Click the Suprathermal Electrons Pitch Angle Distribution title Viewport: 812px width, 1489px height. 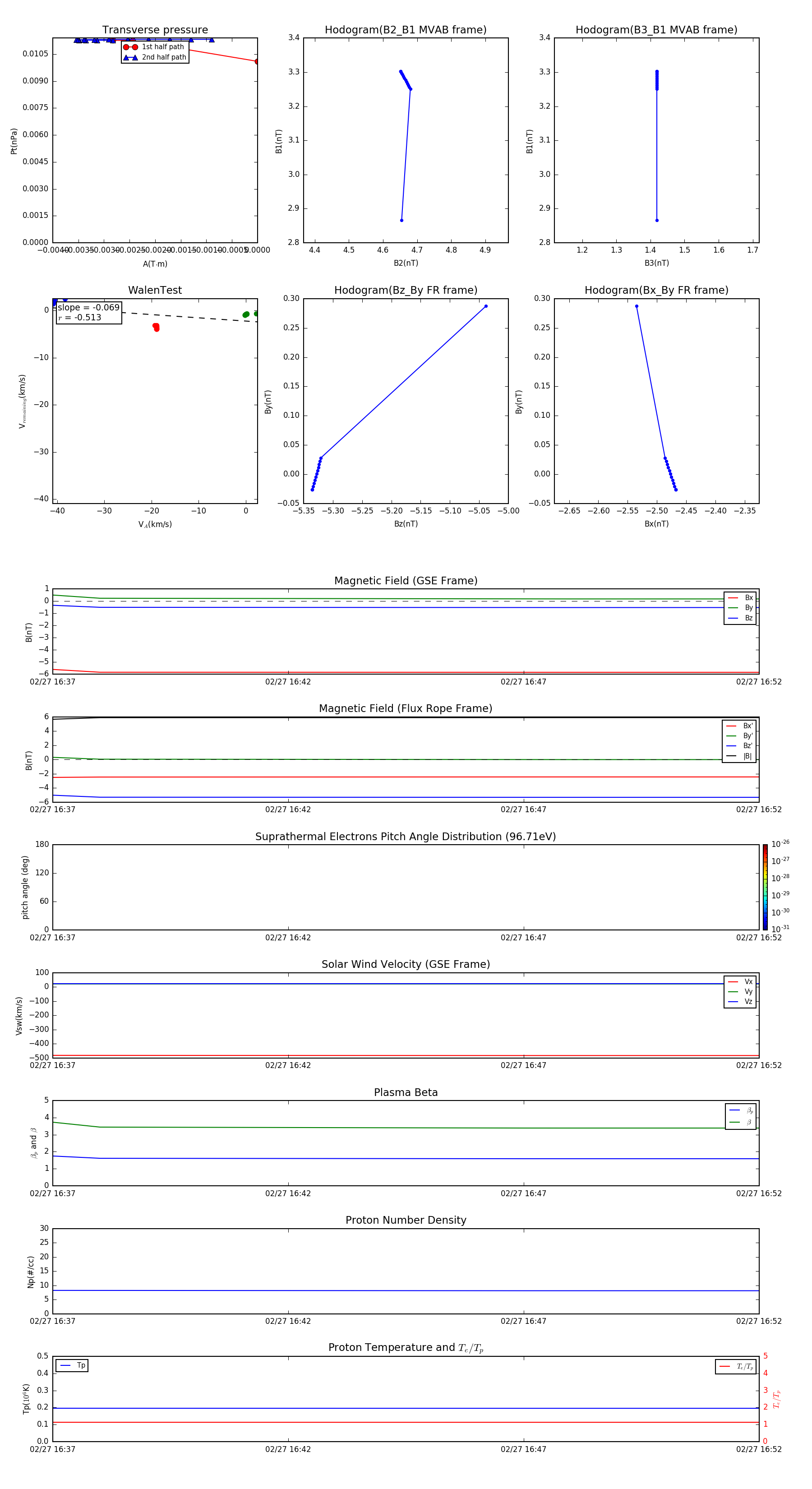pos(406,837)
